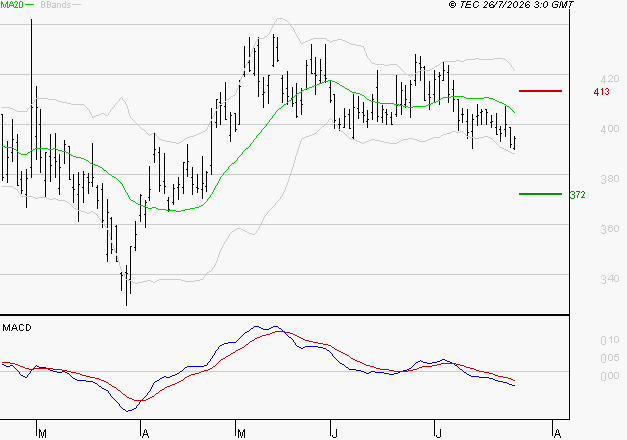Select the 420 price axis label
The width and height of the screenshot is (627, 440).
pyautogui.click(x=610, y=78)
